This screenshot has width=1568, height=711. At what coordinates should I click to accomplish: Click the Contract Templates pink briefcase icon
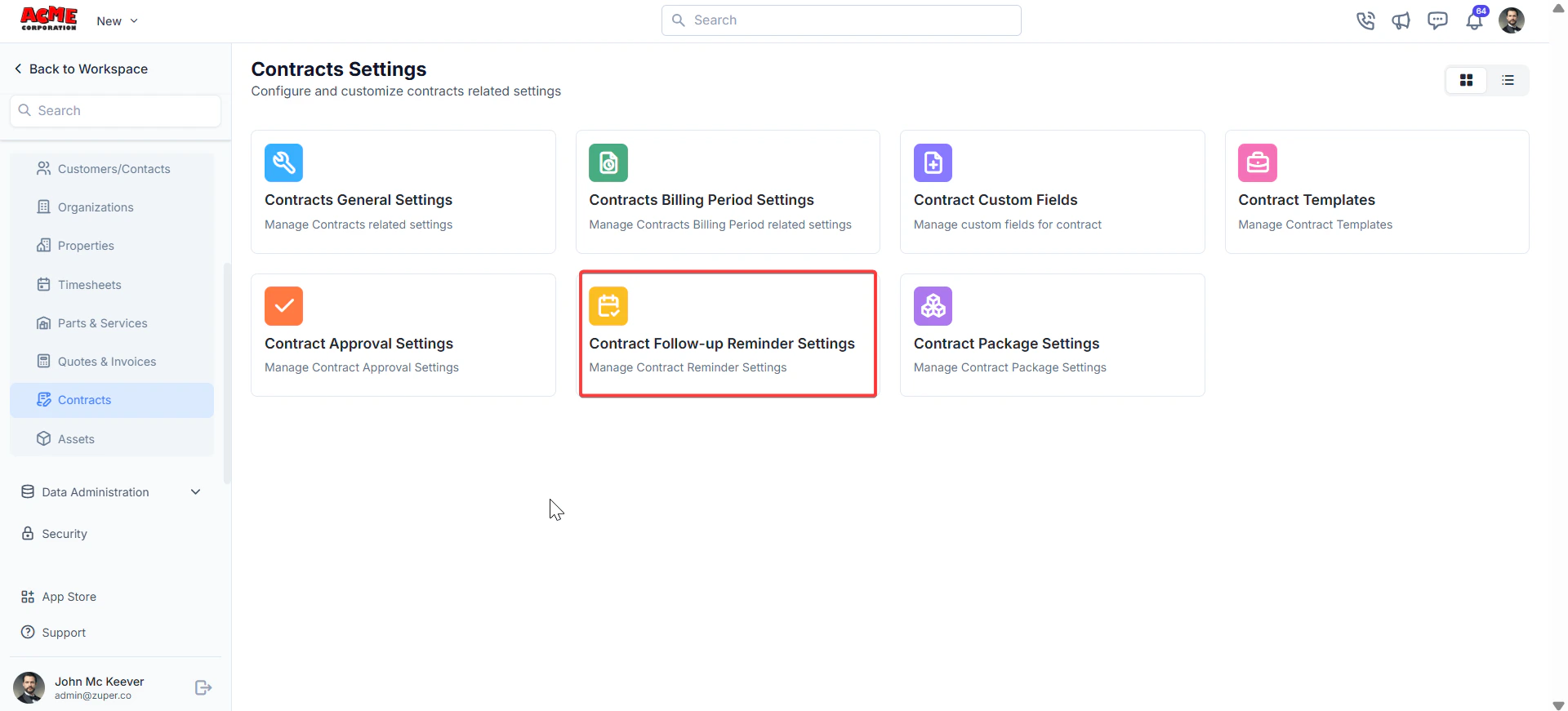point(1258,162)
